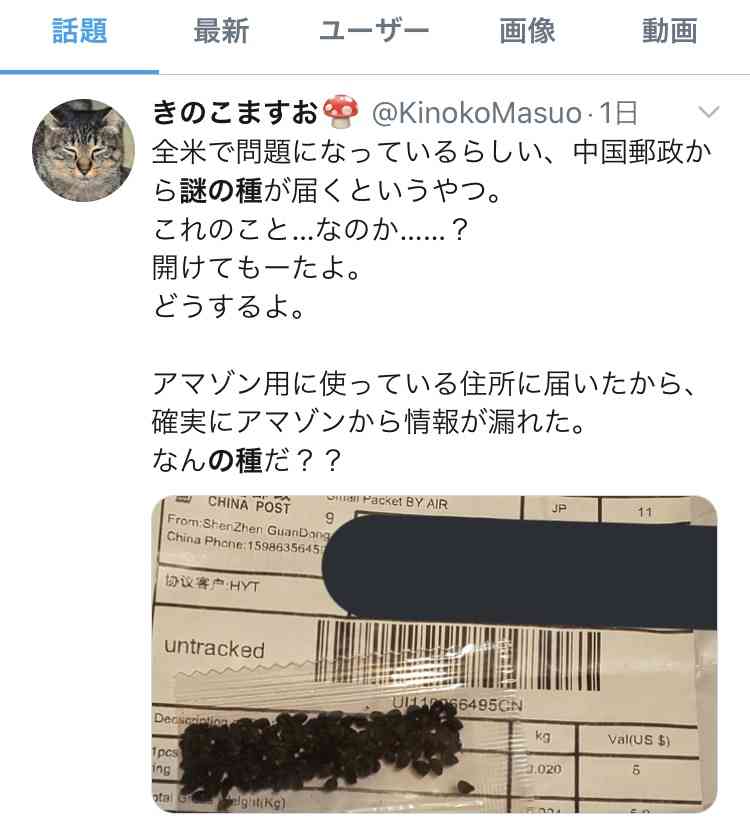This screenshot has width=750, height=821.
Task: Open the @KinokoMasuo handle link
Action: coord(476,113)
